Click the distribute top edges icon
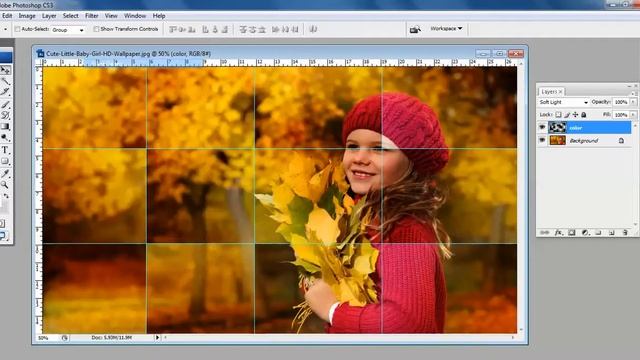640x360 pixels. point(243,29)
